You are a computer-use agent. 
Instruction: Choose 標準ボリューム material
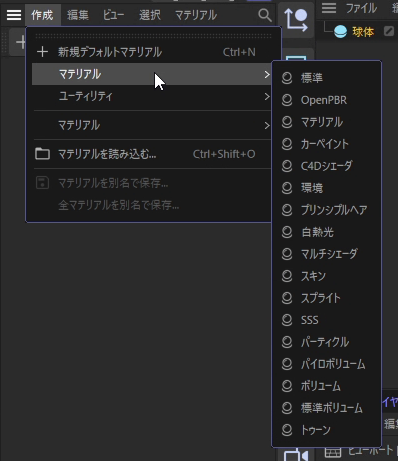(x=327, y=408)
